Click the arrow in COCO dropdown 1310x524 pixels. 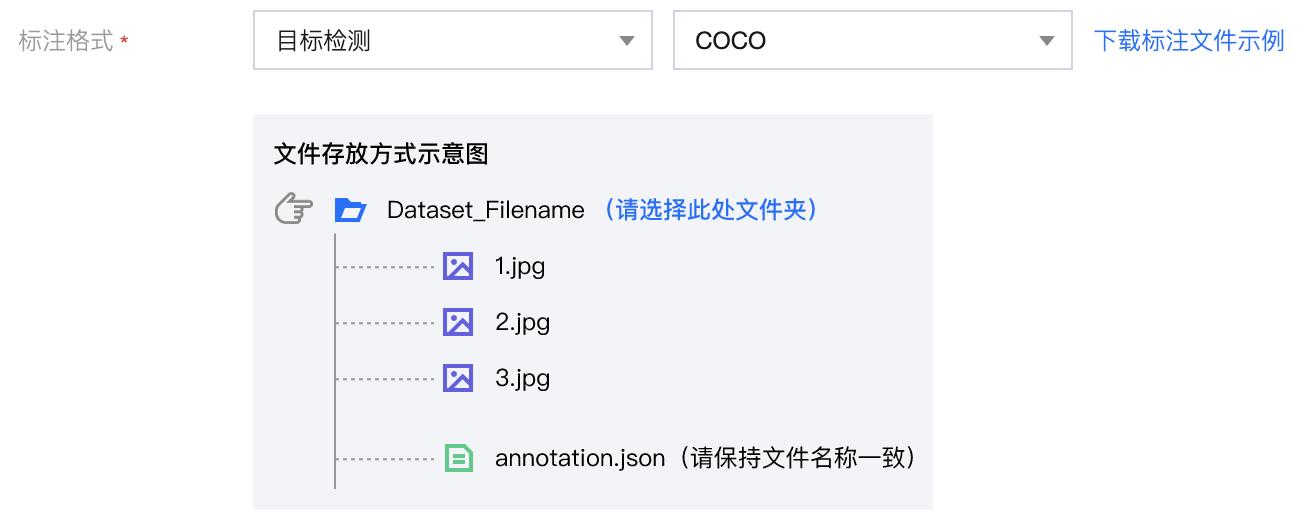coord(1047,41)
